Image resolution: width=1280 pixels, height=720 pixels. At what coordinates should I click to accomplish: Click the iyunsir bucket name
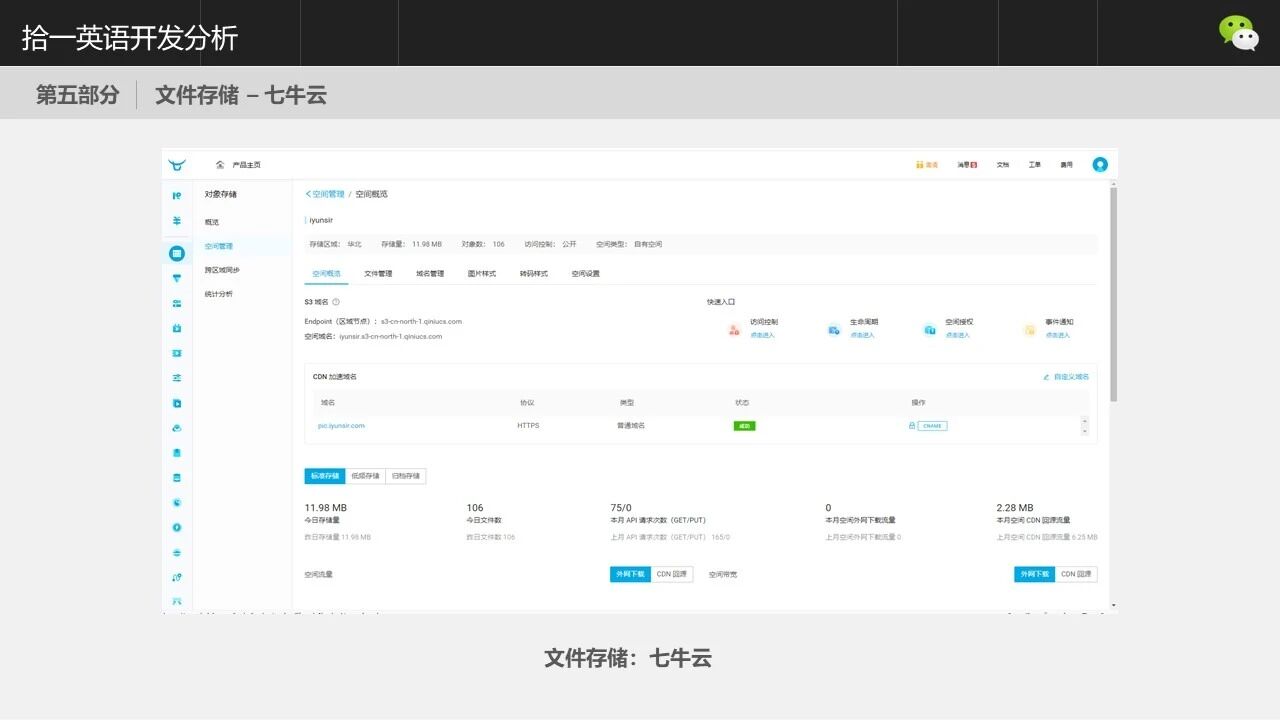pyautogui.click(x=321, y=220)
